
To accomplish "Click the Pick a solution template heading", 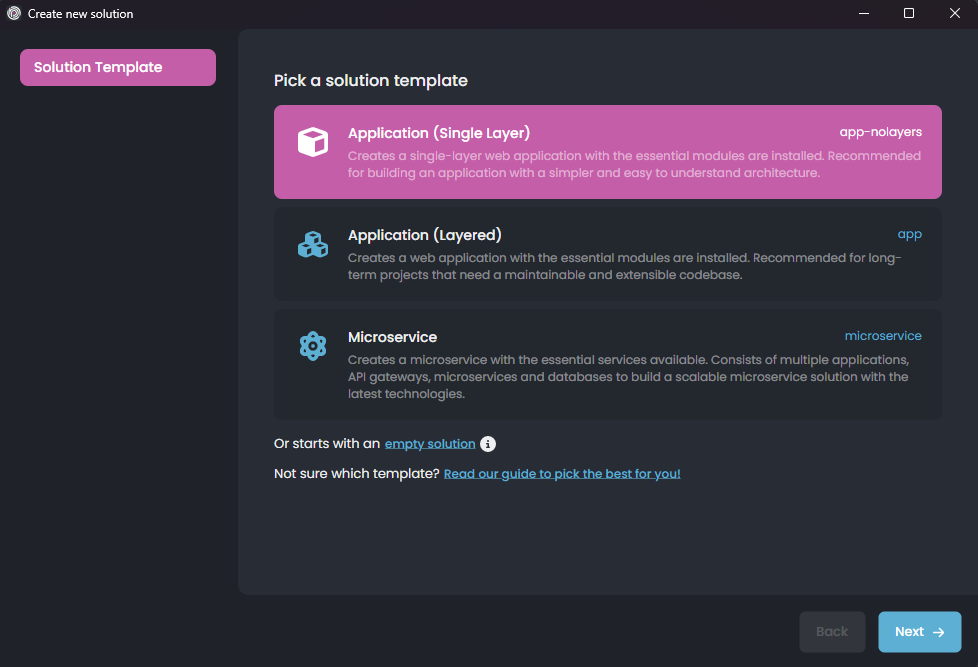I will (370, 80).
